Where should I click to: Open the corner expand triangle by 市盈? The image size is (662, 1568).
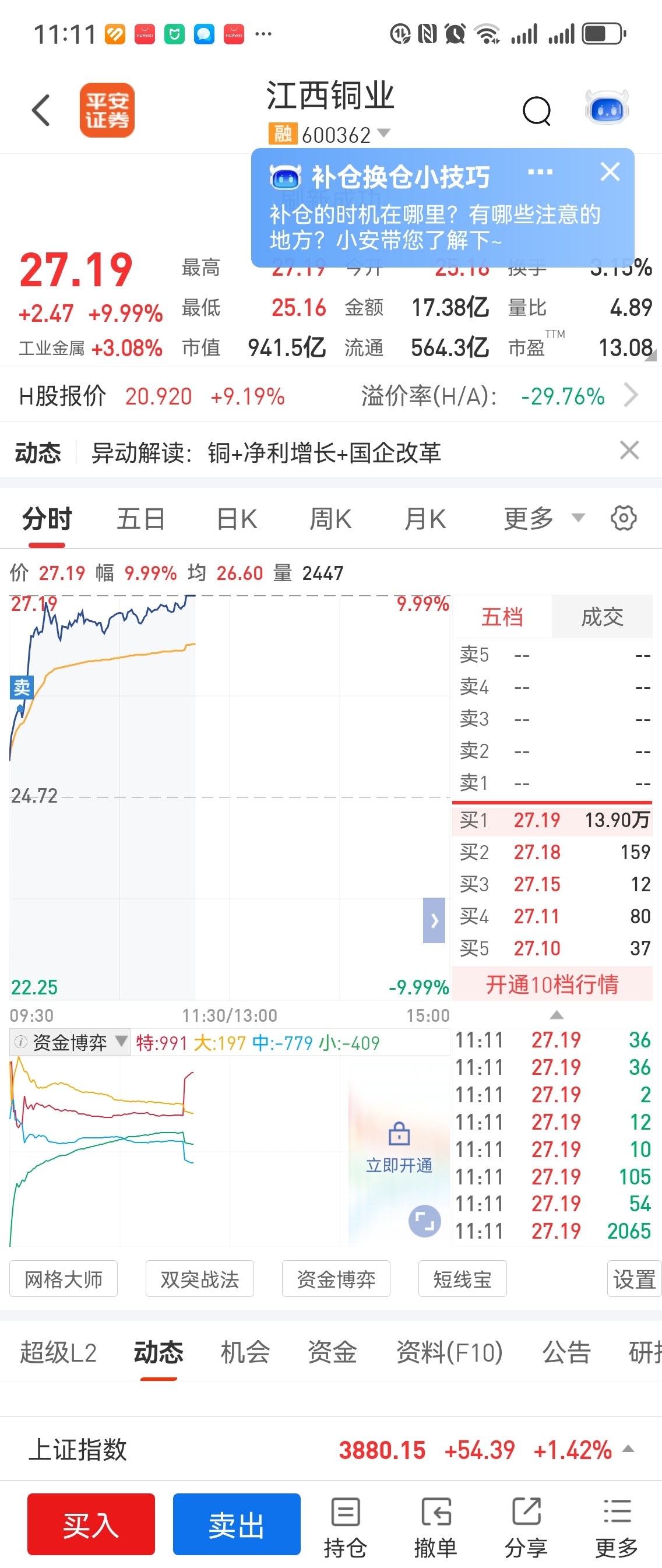(x=650, y=356)
